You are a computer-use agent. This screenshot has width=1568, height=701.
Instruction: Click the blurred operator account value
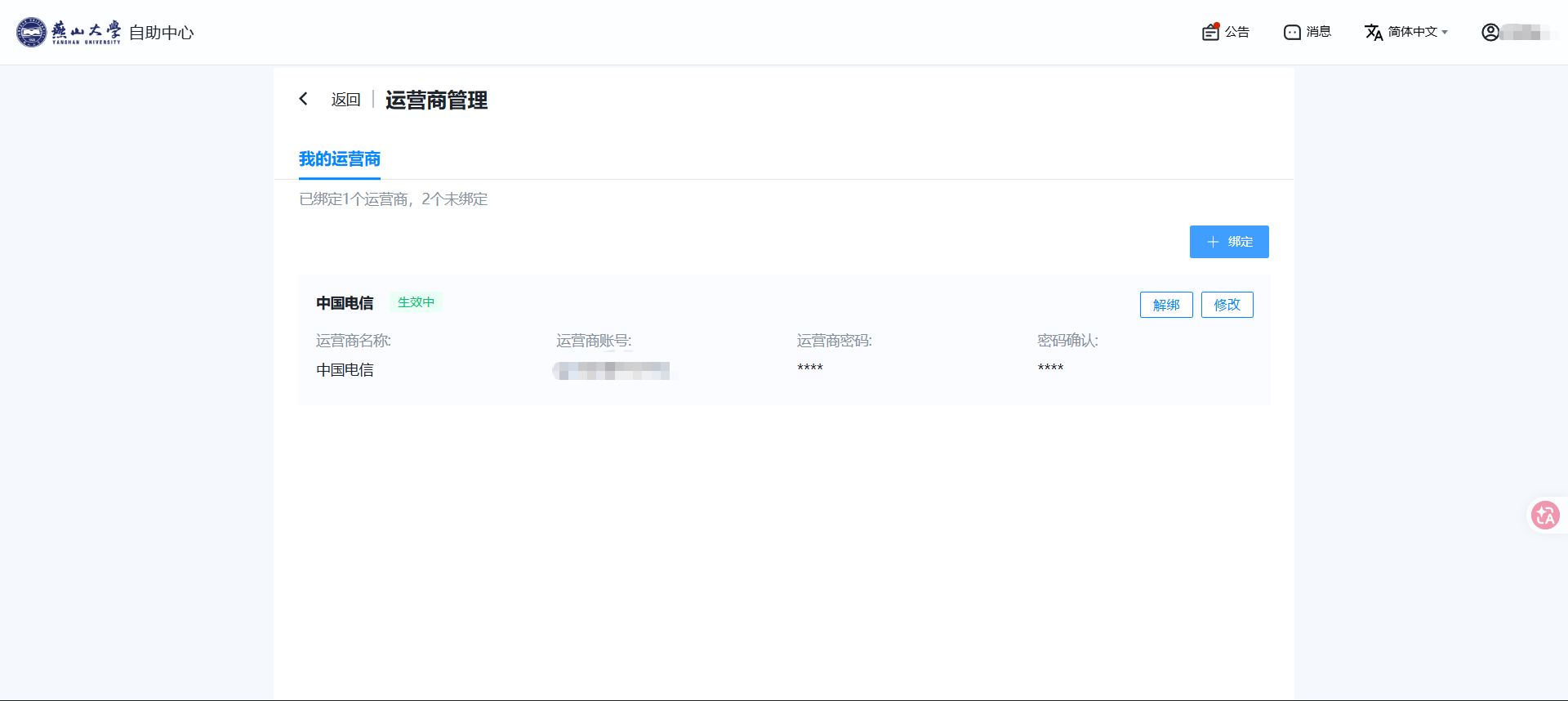[x=612, y=371]
